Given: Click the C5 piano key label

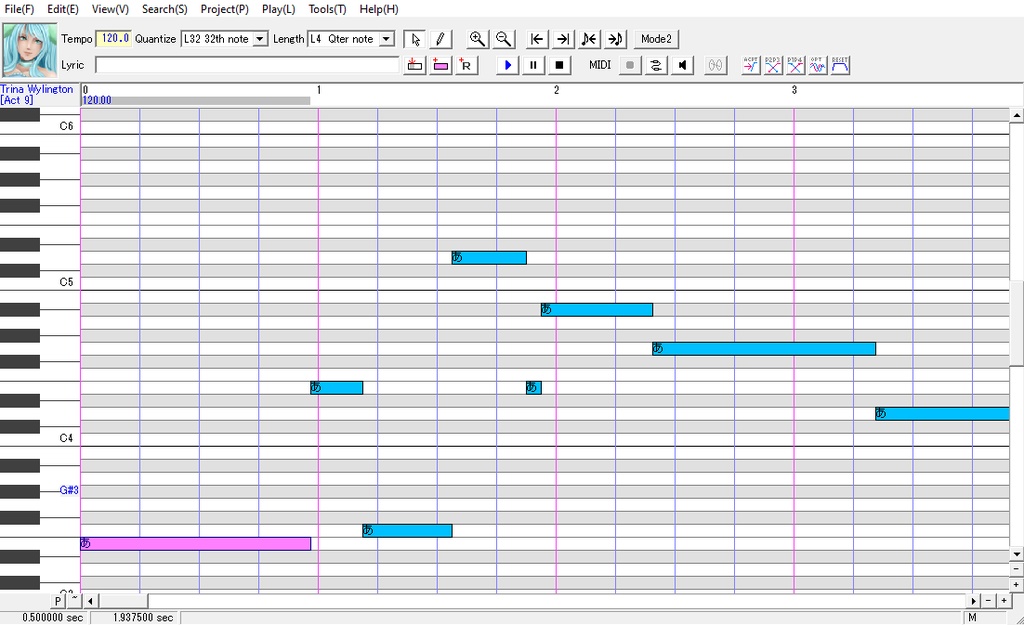Looking at the screenshot, I should (66, 282).
